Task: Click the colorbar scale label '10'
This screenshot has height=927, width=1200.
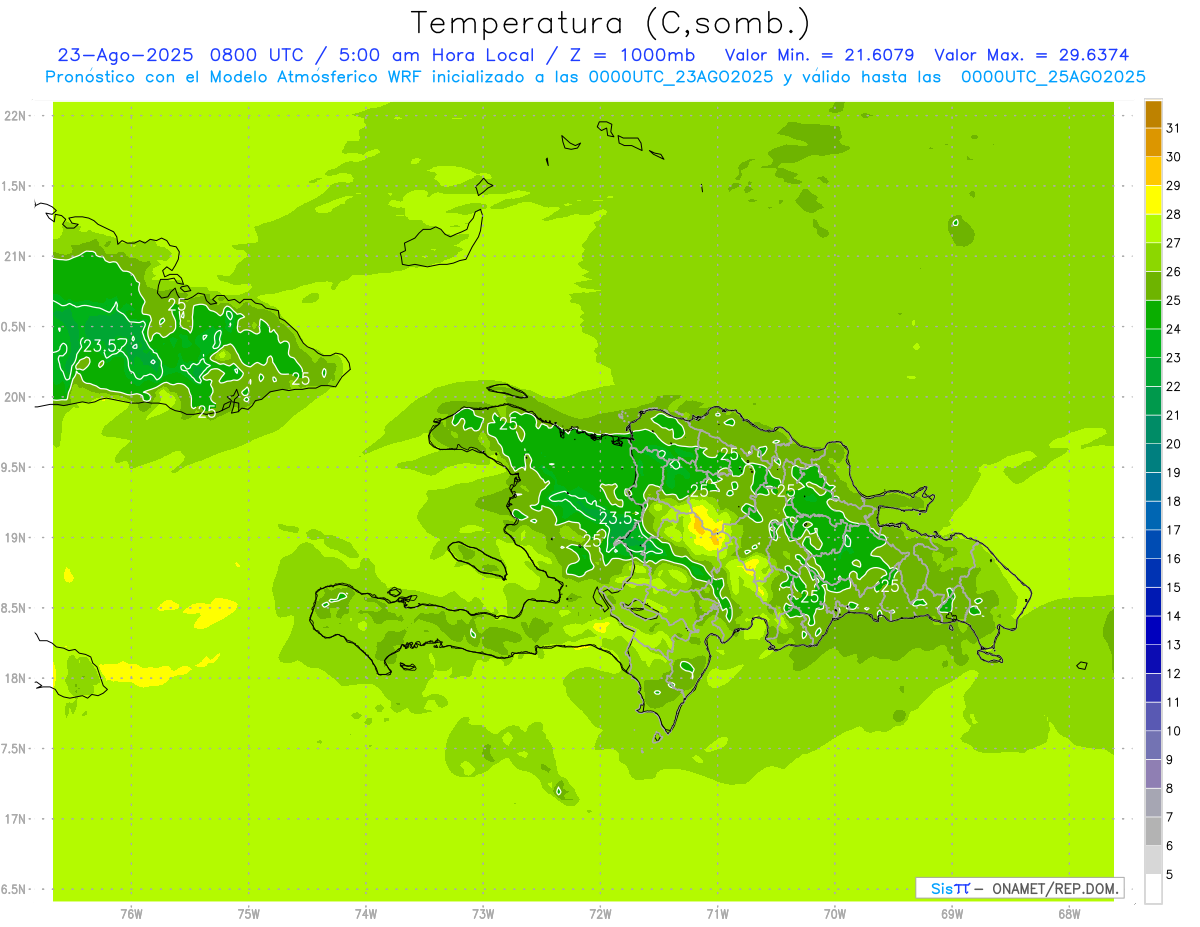Action: pyautogui.click(x=1174, y=731)
